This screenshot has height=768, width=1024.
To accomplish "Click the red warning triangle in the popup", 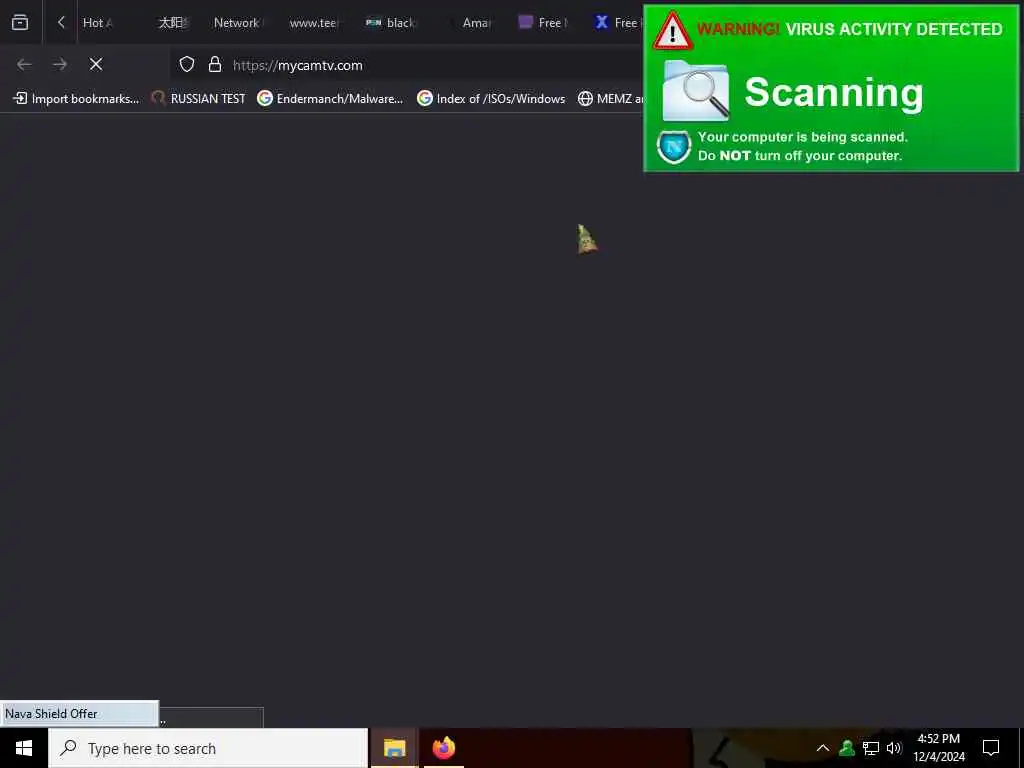I will click(673, 31).
